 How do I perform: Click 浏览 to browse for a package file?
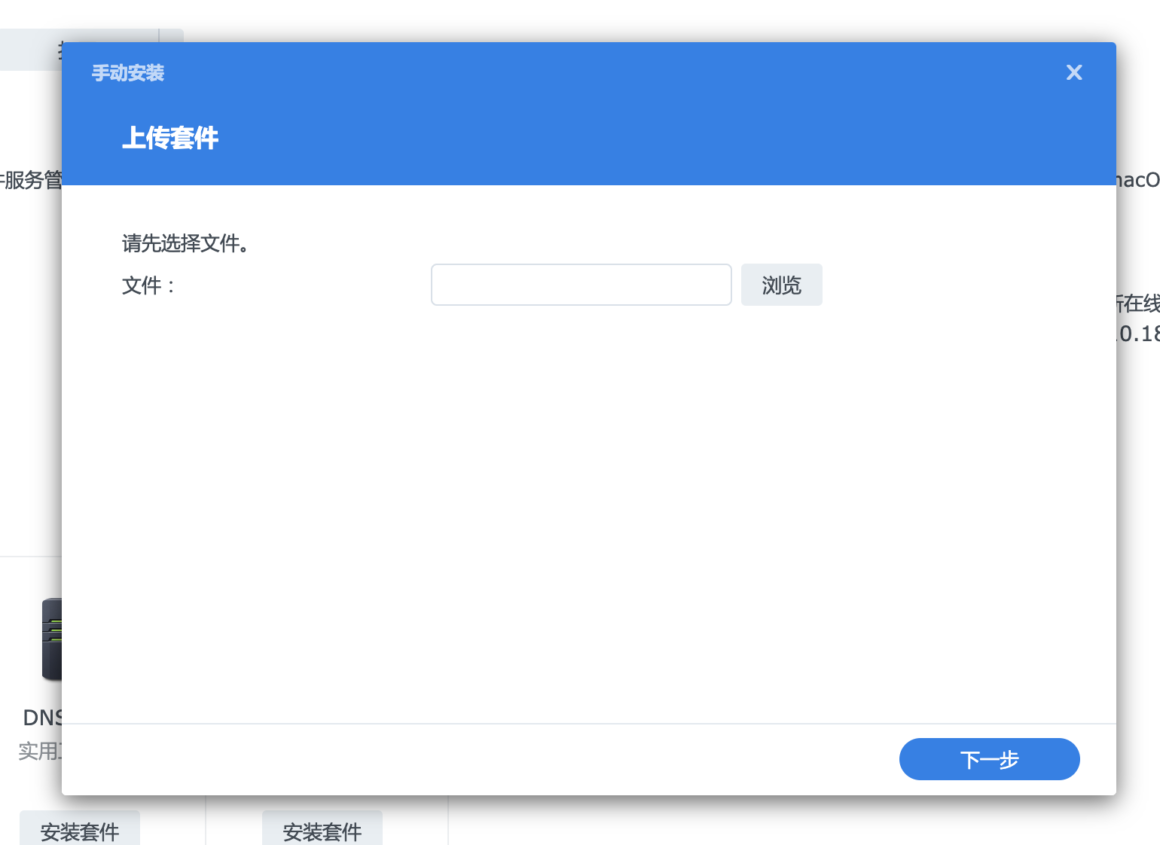(x=781, y=284)
